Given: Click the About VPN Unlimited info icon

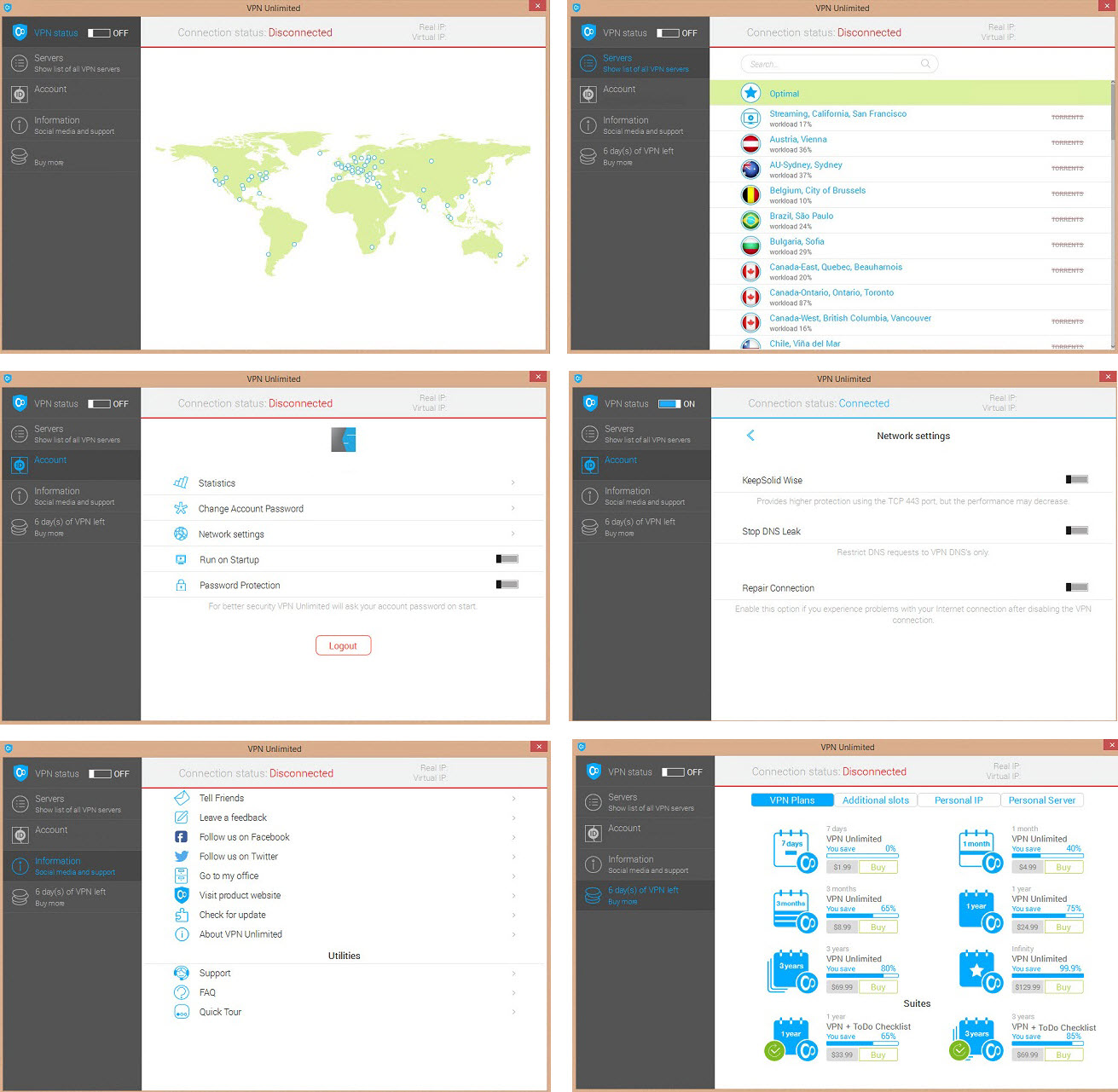Looking at the screenshot, I should point(182,934).
